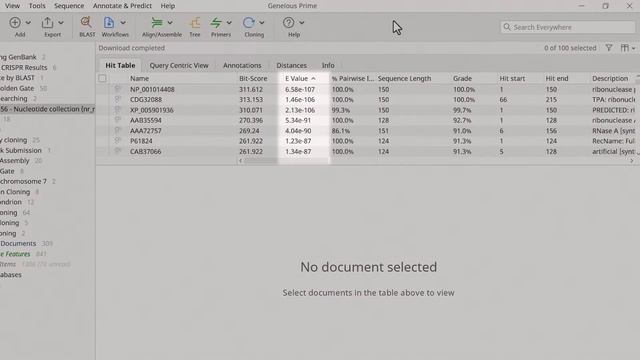Click the Workflows toolbar icon
The height and width of the screenshot is (360, 640).
[109, 23]
